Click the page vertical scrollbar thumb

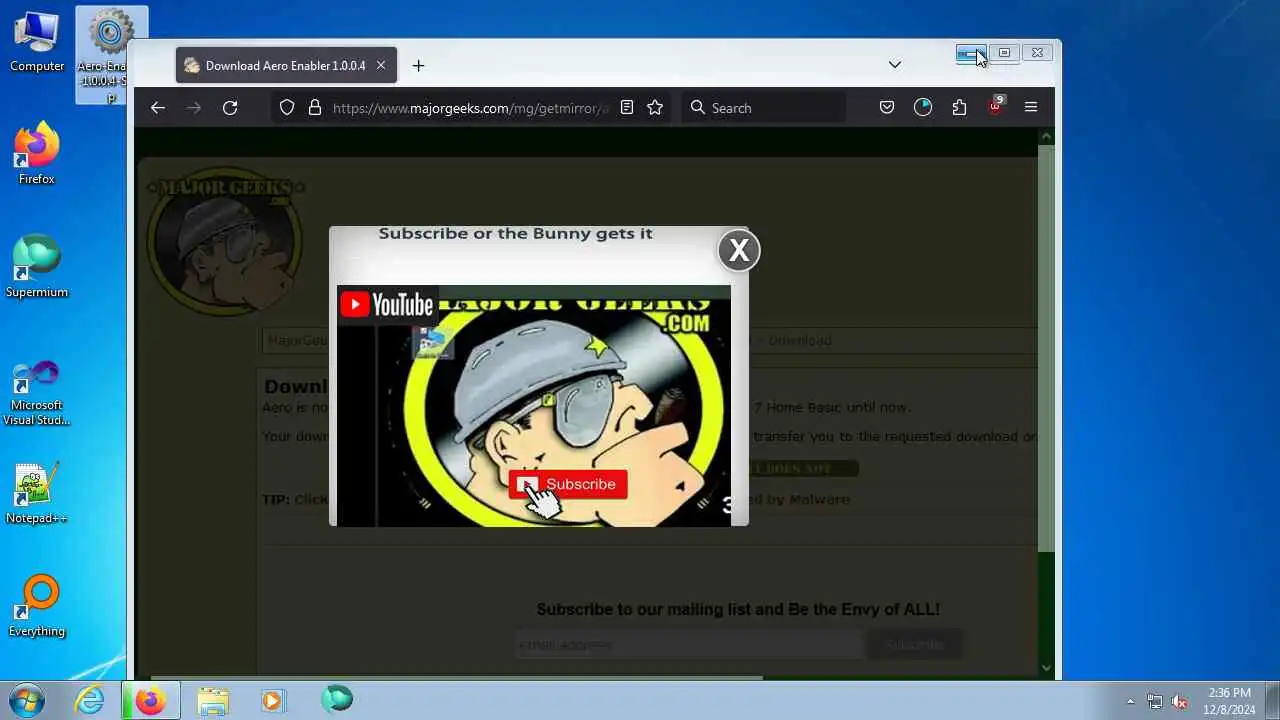click(x=1046, y=348)
